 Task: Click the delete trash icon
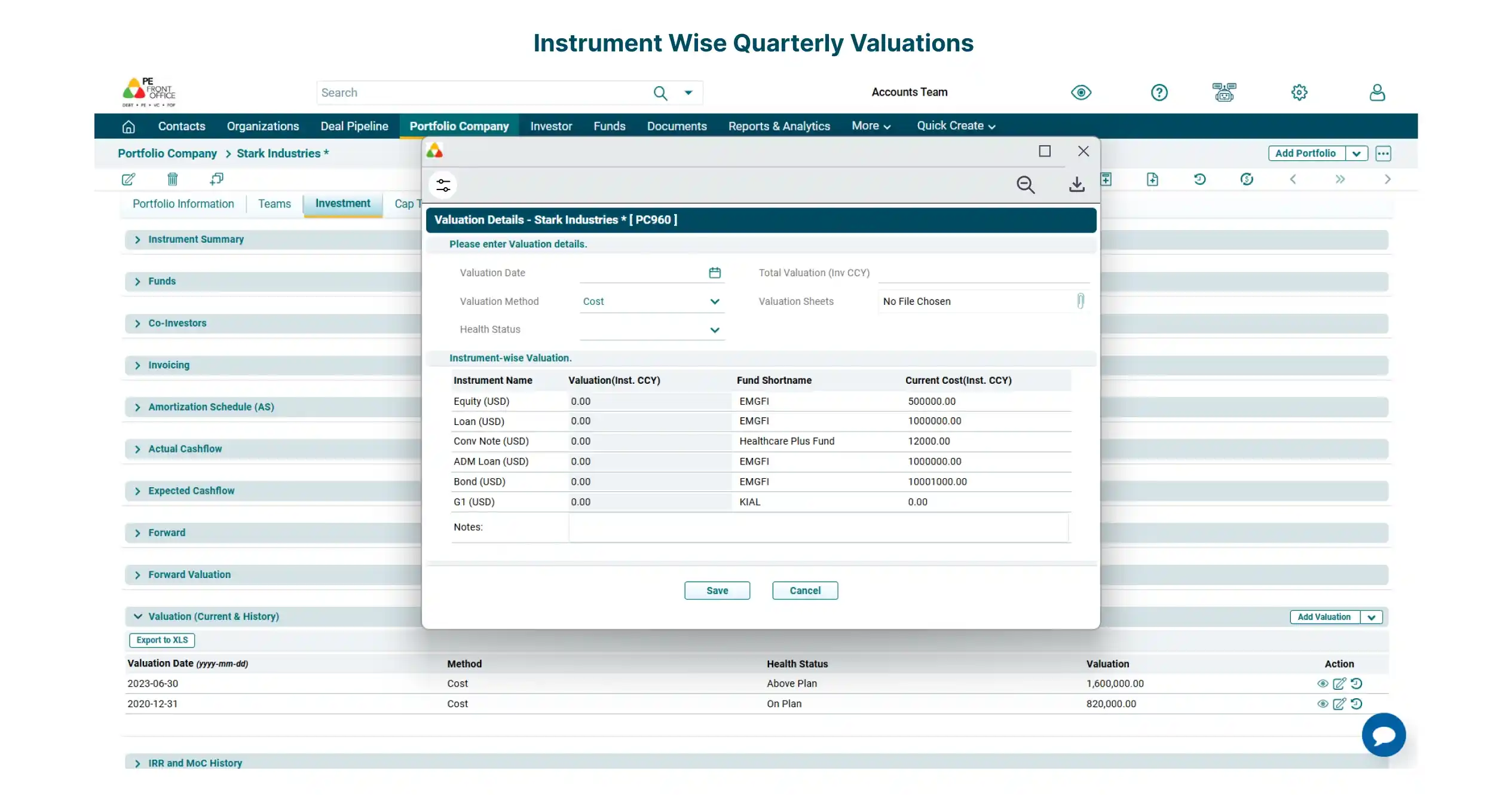click(x=173, y=179)
